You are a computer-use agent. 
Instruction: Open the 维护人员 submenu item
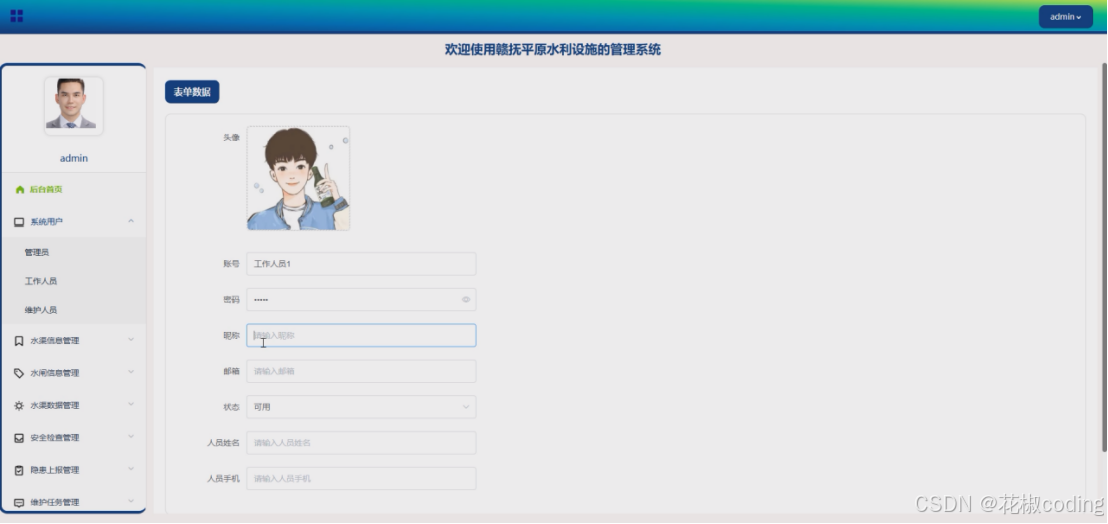(x=40, y=310)
